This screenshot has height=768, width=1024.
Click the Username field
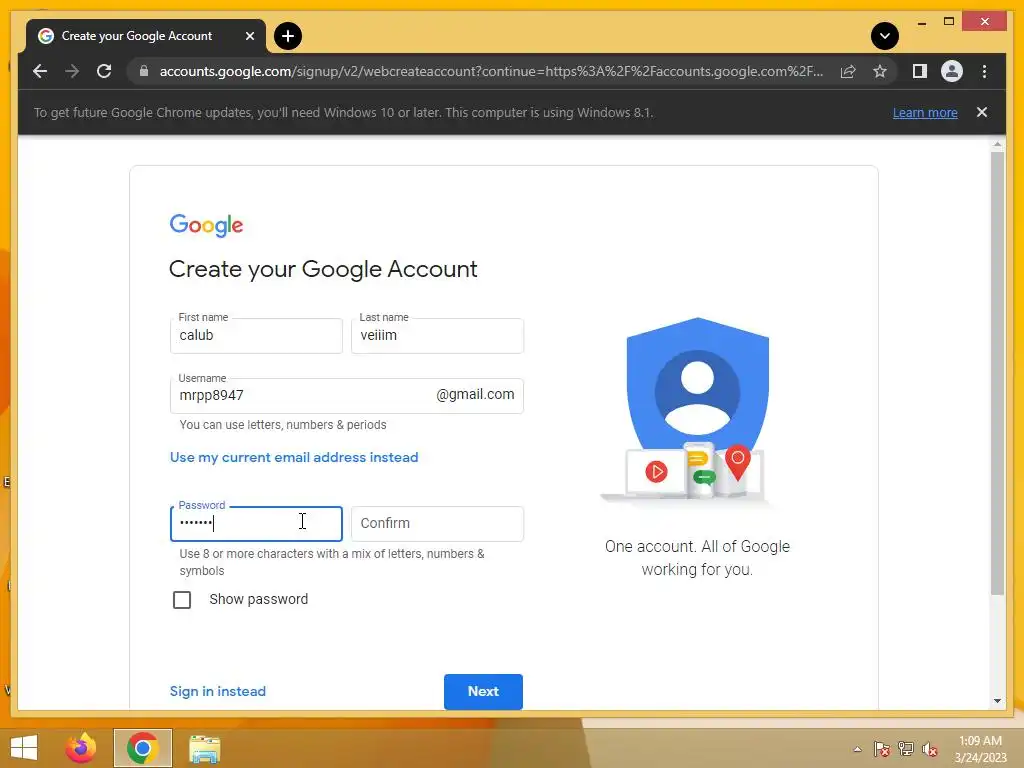pyautogui.click(x=347, y=396)
